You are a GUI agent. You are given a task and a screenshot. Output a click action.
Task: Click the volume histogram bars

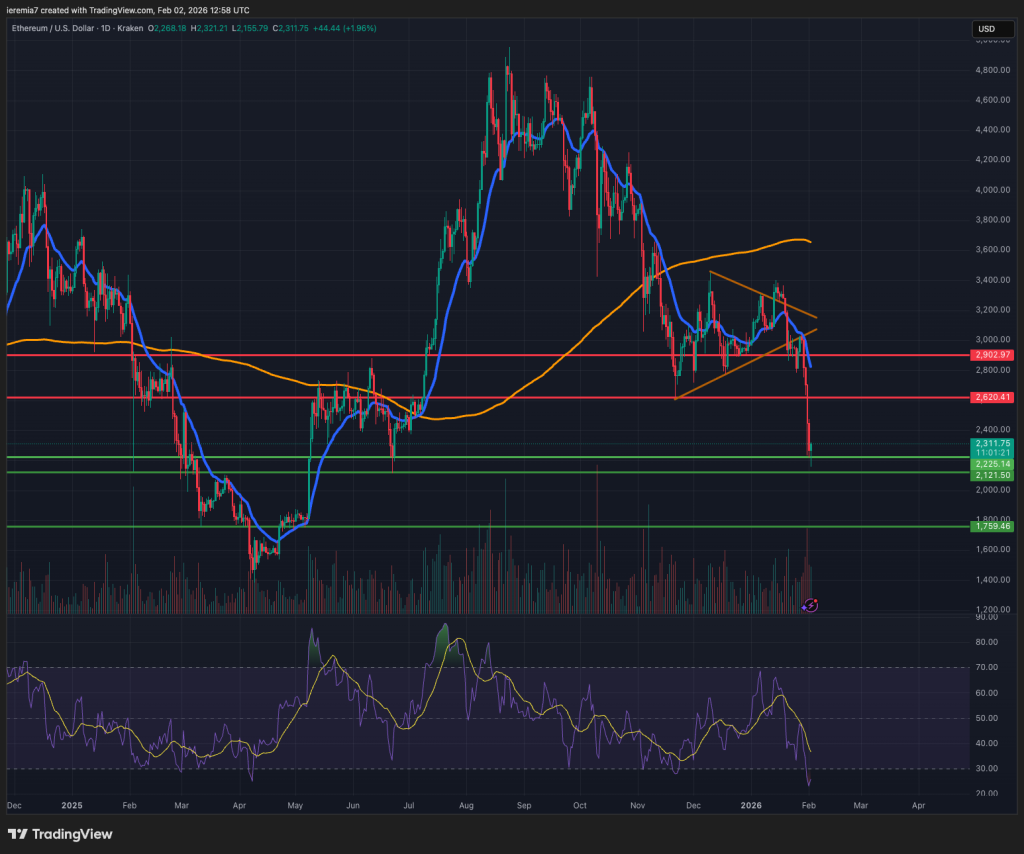click(500, 595)
